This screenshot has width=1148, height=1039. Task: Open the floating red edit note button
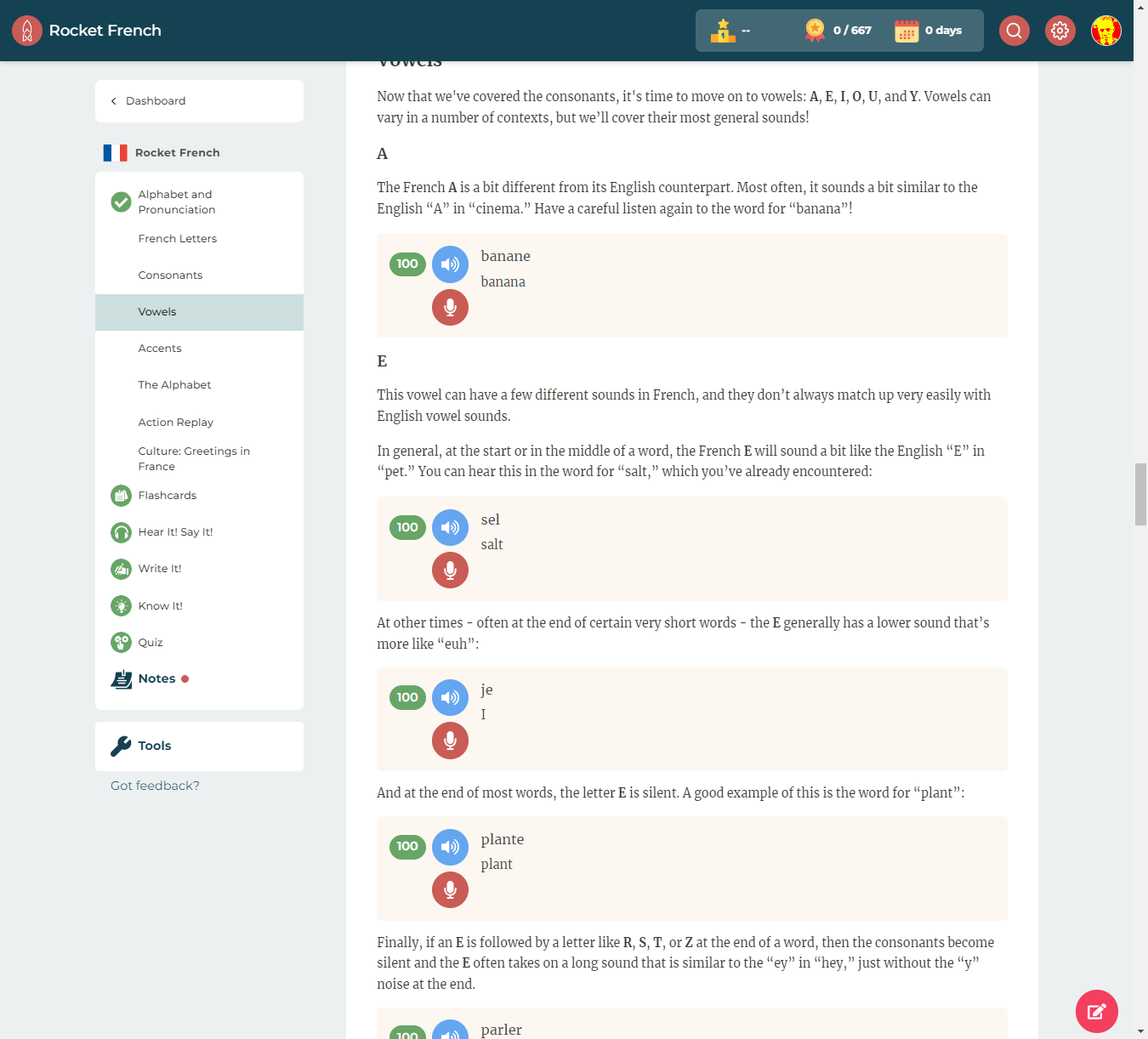pyautogui.click(x=1097, y=1011)
